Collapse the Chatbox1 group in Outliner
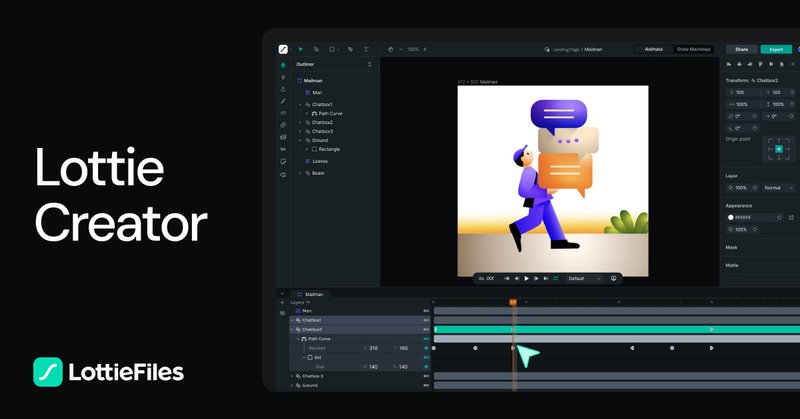 [301, 105]
